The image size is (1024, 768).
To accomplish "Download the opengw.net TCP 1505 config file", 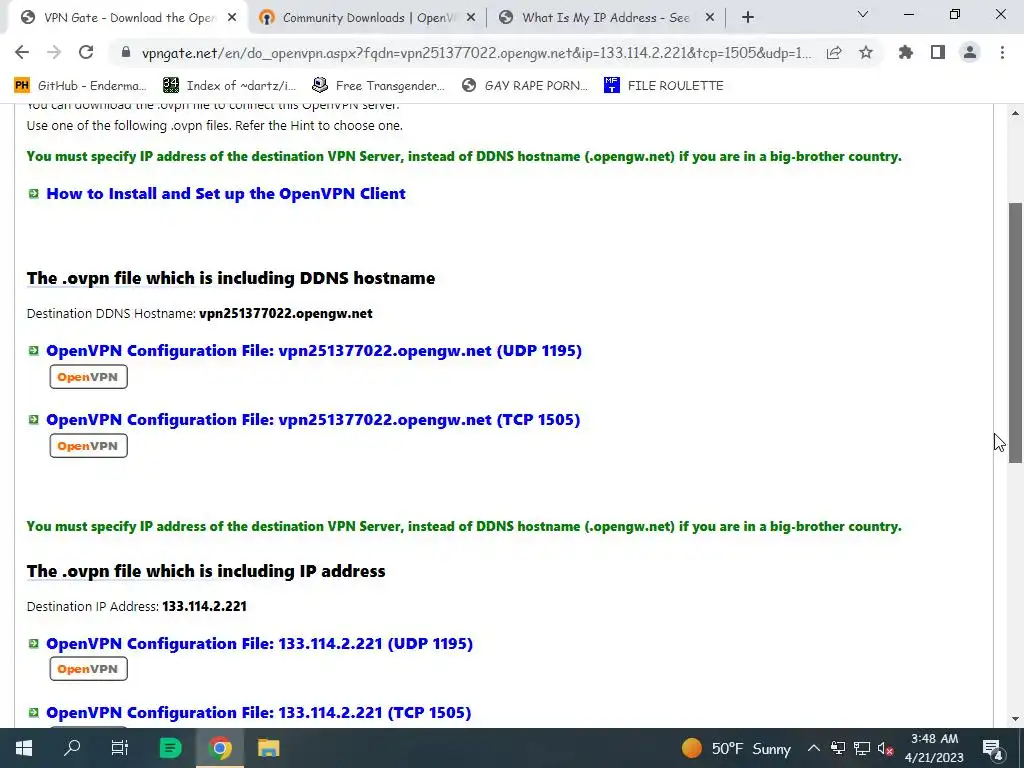I will [x=313, y=419].
